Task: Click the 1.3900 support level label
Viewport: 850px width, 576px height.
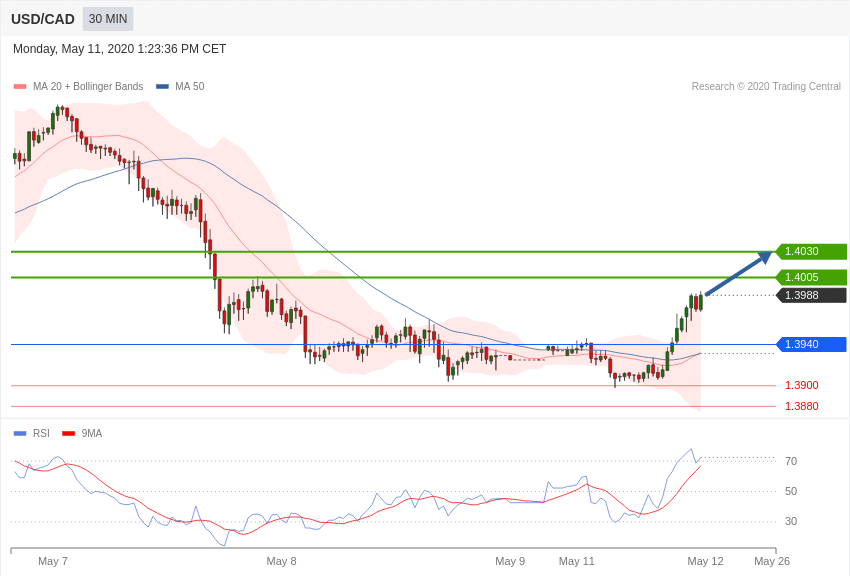Action: [802, 385]
